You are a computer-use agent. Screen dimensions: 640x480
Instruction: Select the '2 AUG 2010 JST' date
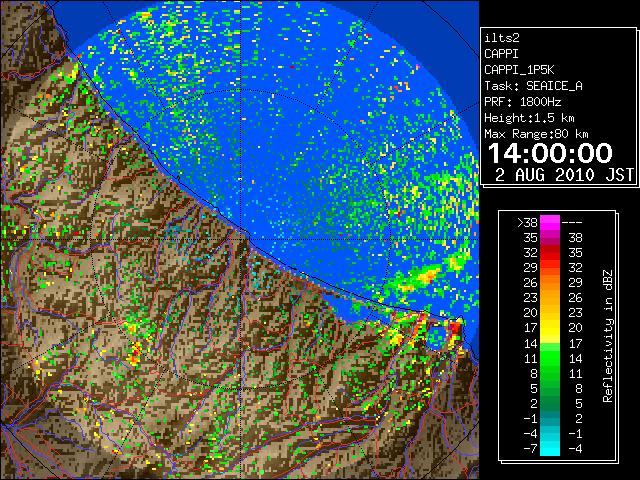click(564, 175)
